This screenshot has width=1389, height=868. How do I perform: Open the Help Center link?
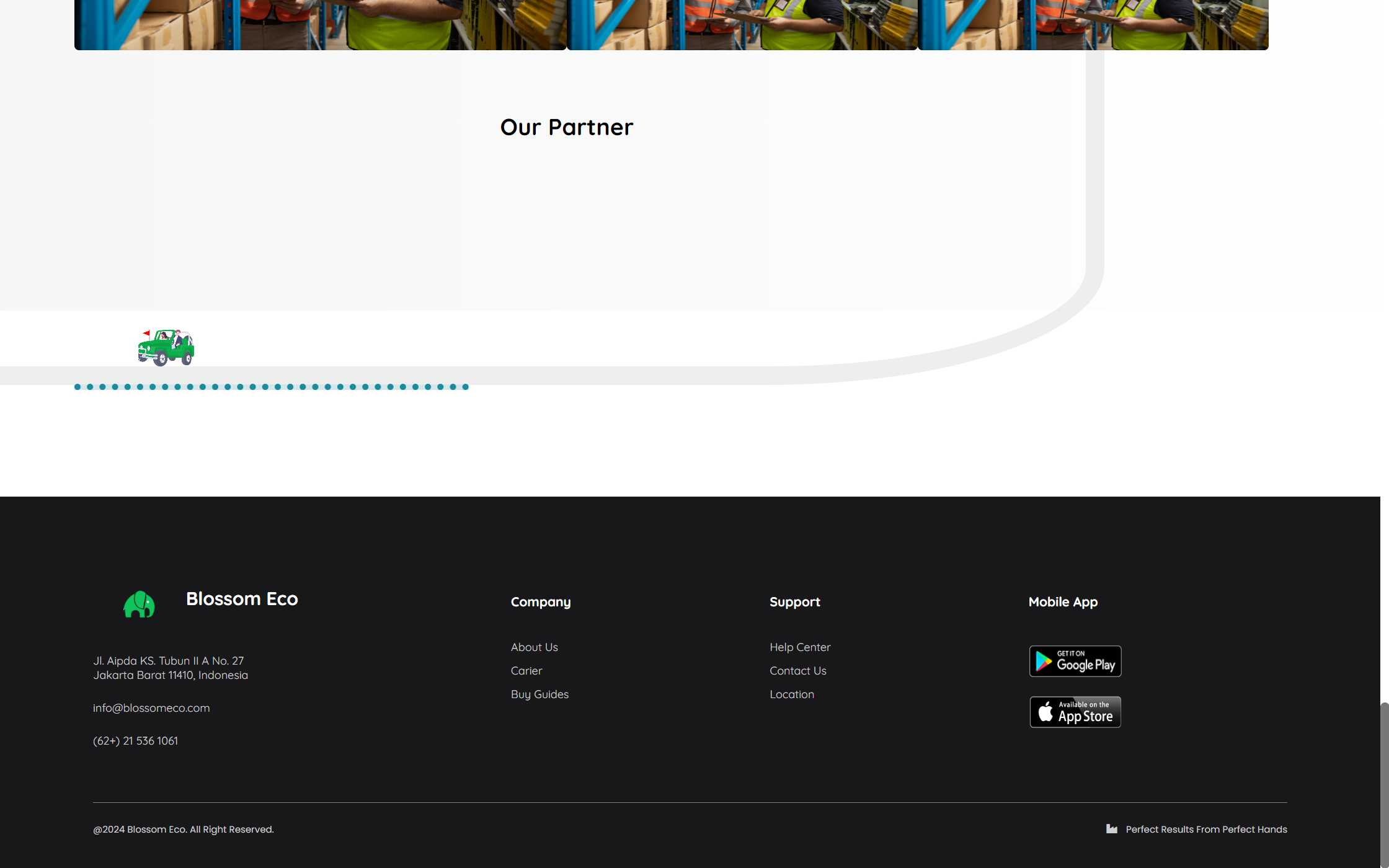[799, 647]
